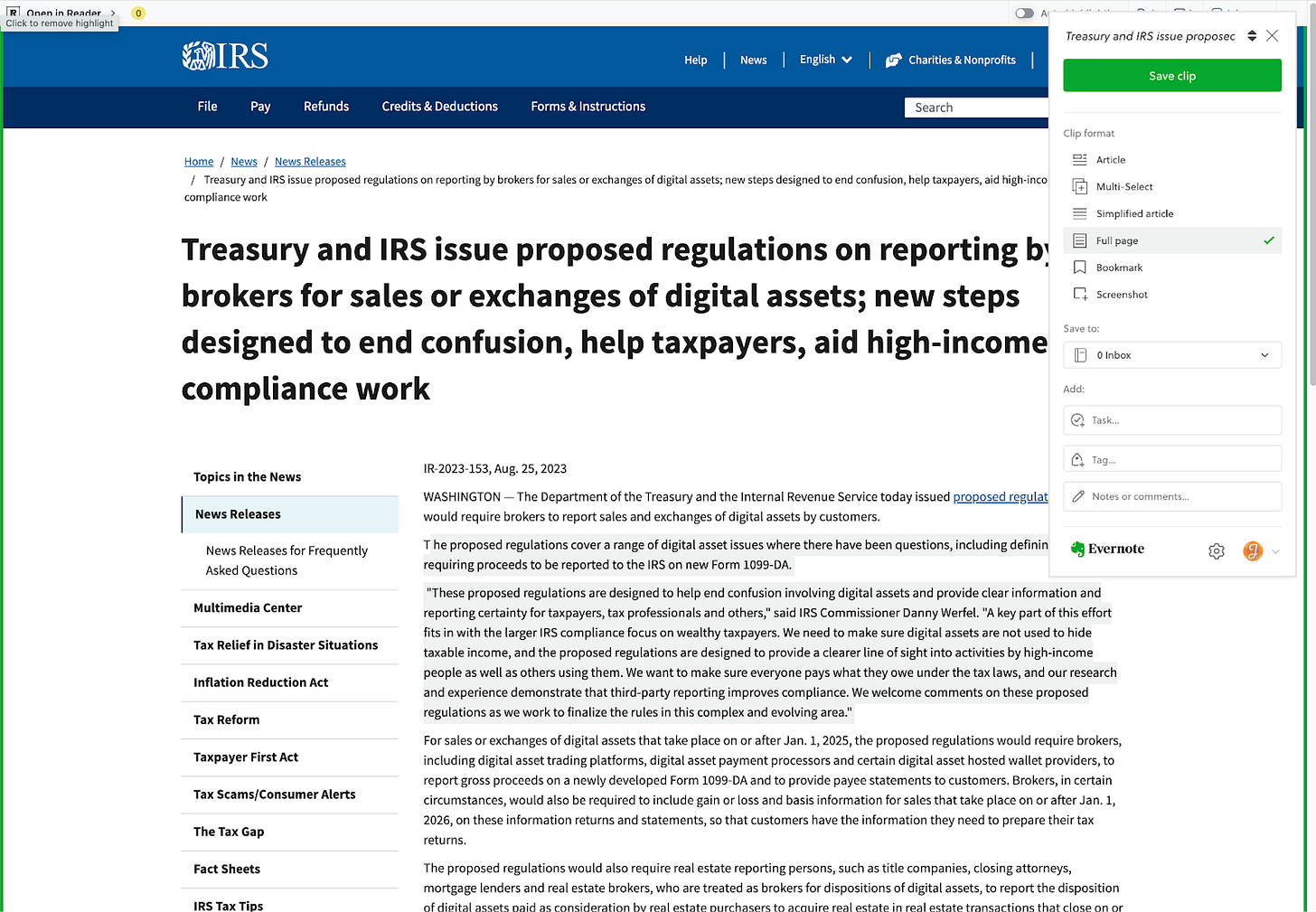1316x912 pixels.
Task: Open the Help link in header
Action: pyautogui.click(x=696, y=61)
